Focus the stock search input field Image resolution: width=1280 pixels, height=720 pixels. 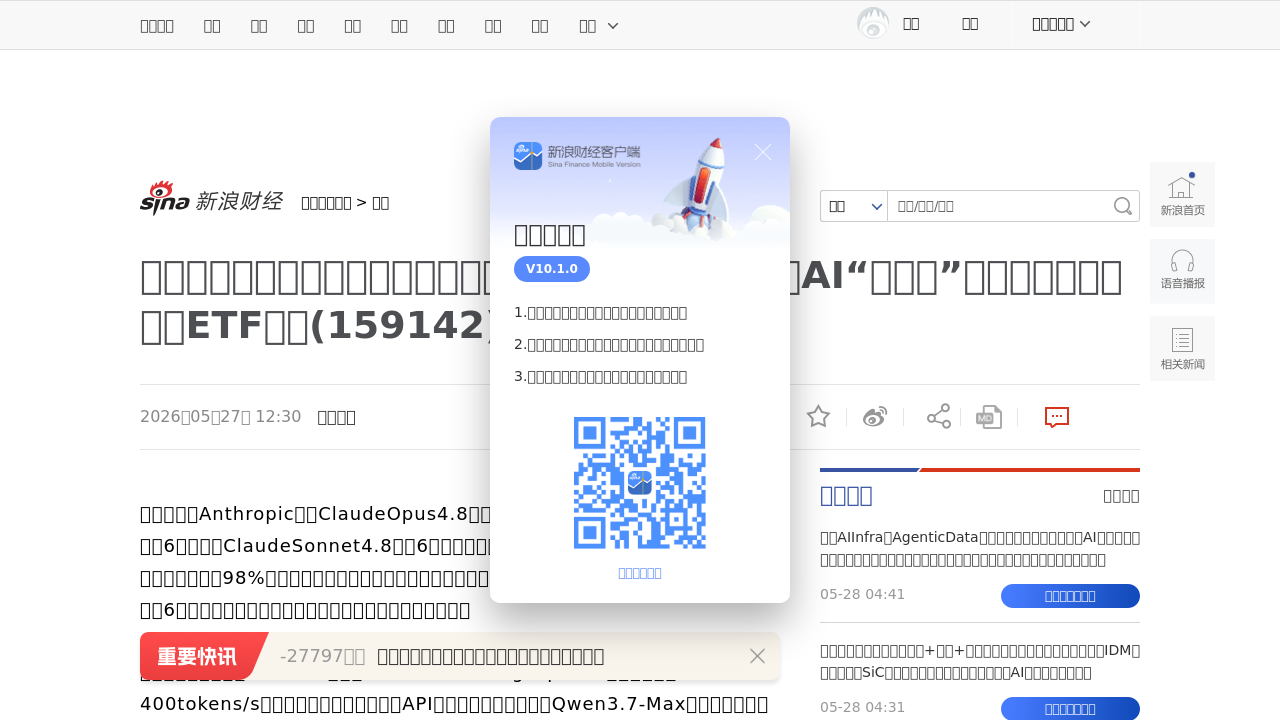(x=1000, y=206)
